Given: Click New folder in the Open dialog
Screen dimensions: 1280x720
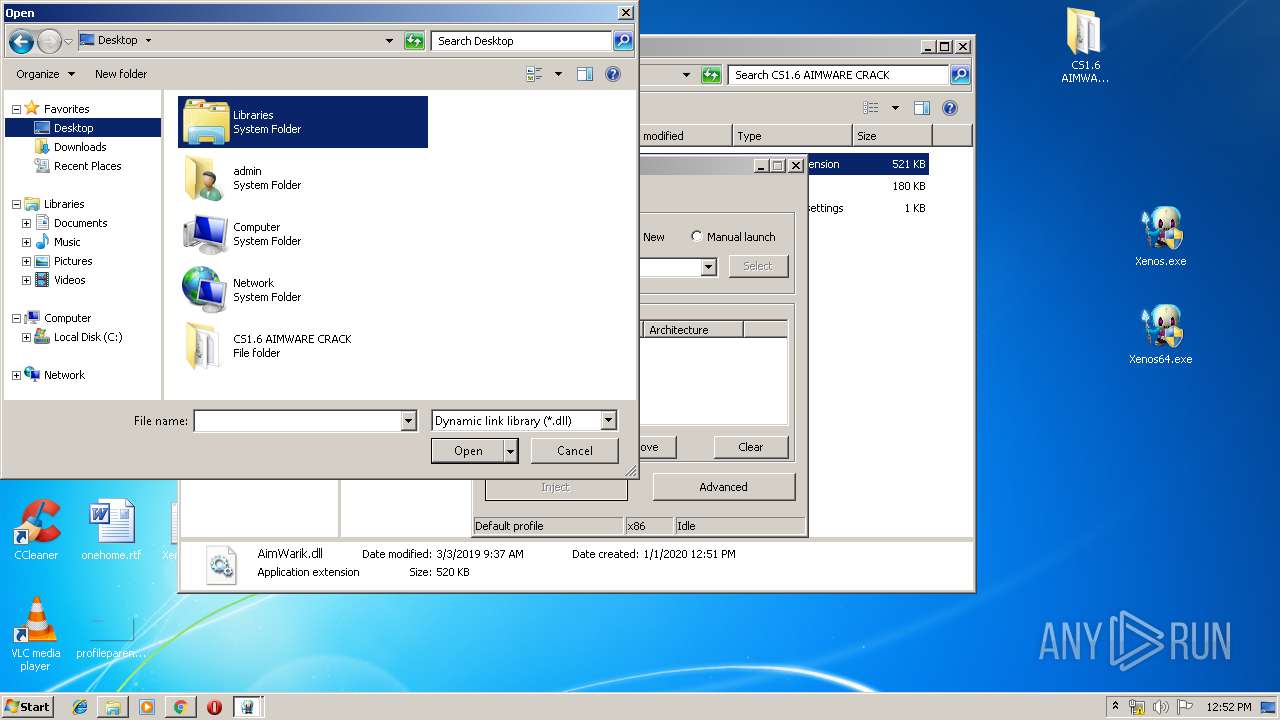Looking at the screenshot, I should (121, 74).
